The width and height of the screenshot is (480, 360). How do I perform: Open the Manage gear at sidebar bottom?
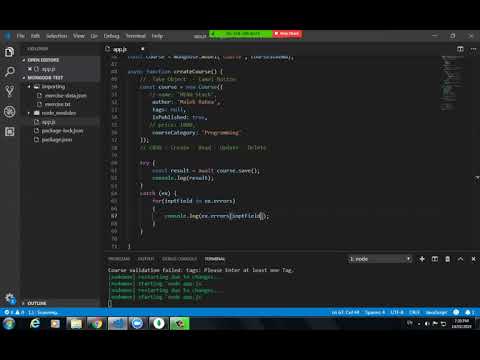click(10, 298)
